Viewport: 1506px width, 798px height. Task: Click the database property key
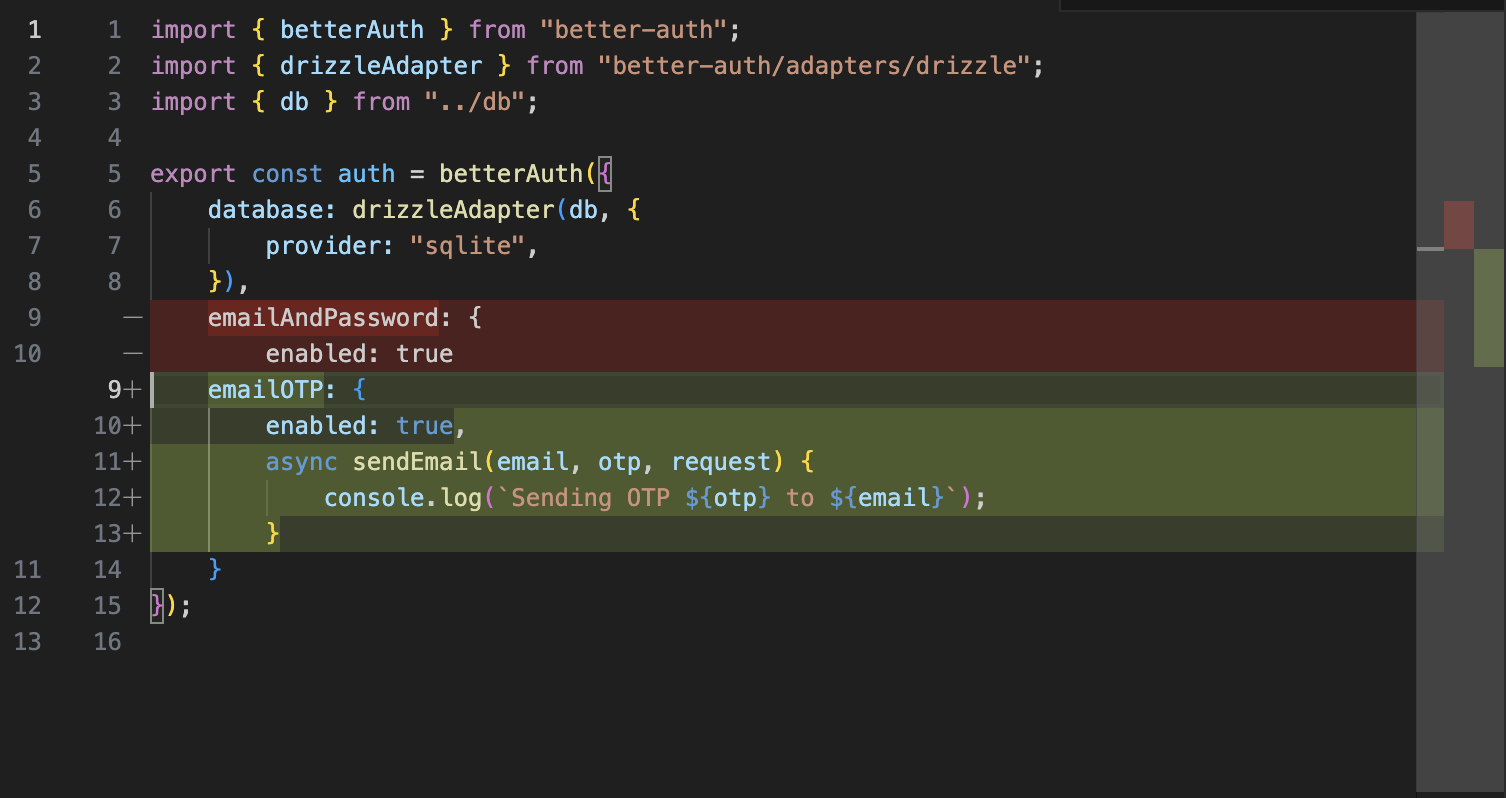coord(265,210)
